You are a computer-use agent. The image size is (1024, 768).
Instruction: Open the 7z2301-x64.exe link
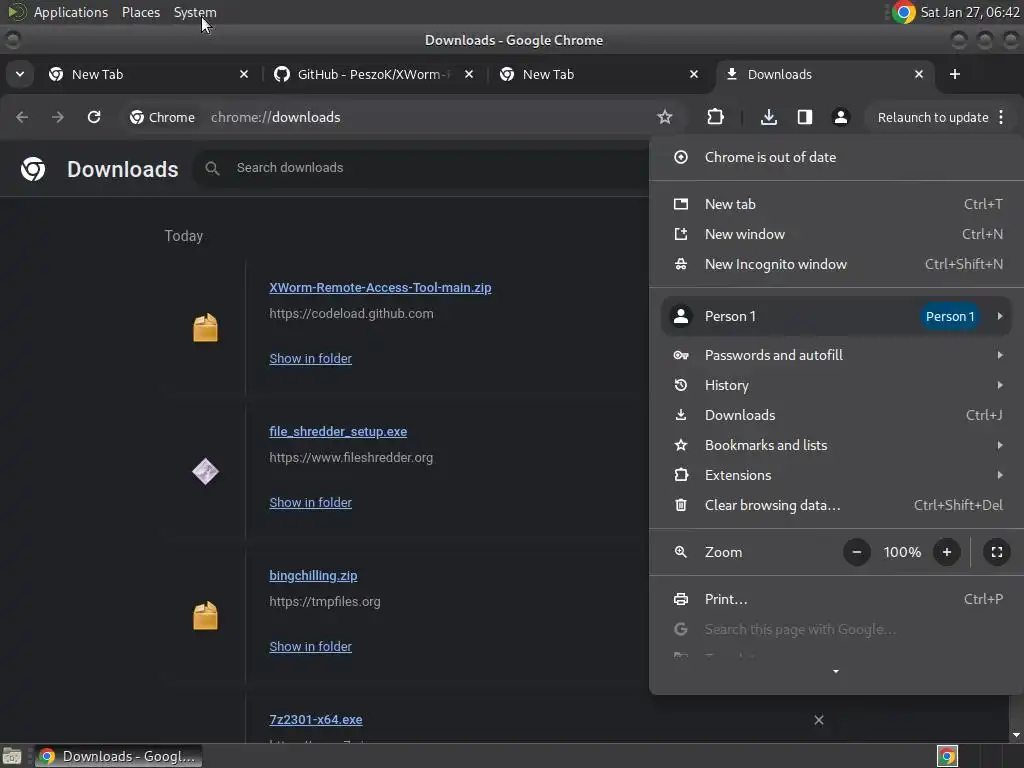point(316,720)
